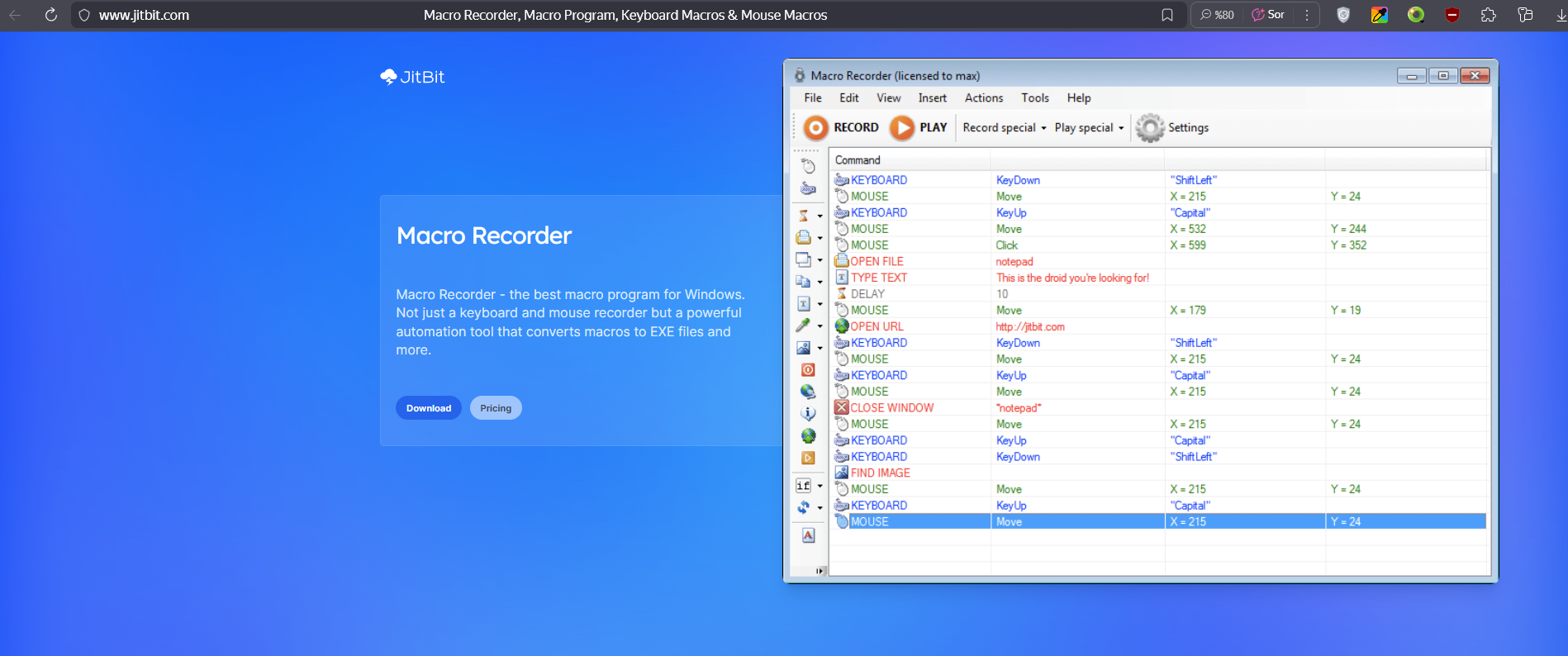This screenshot has width=1568, height=656.
Task: Click the find image sidebar icon
Action: [804, 348]
